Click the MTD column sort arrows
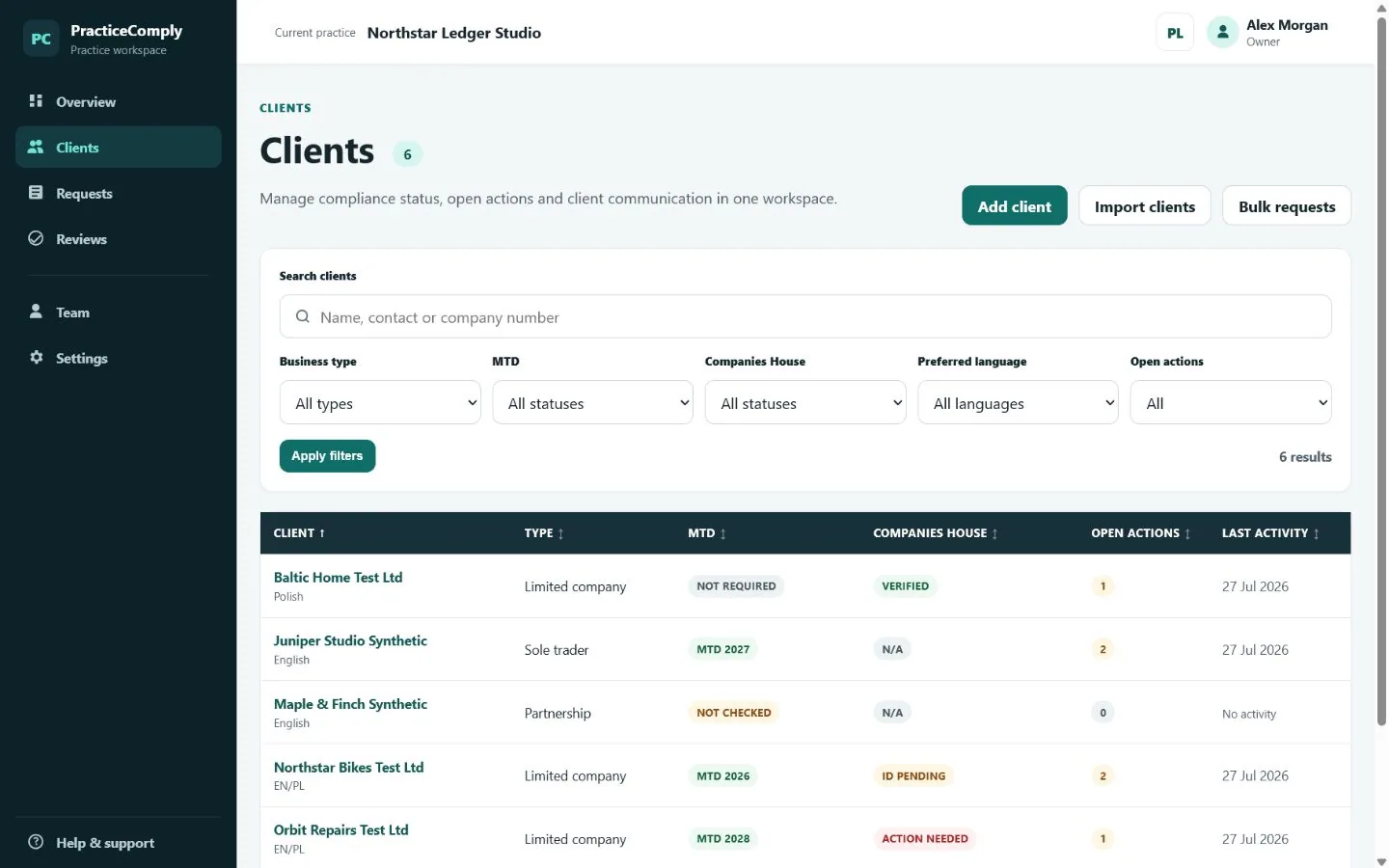 722,533
